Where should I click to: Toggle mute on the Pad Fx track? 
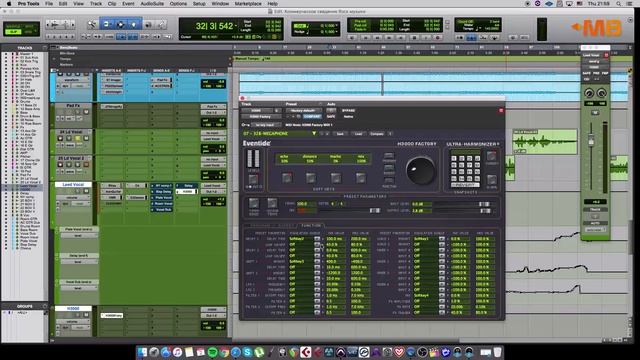pyautogui.click(x=86, y=112)
